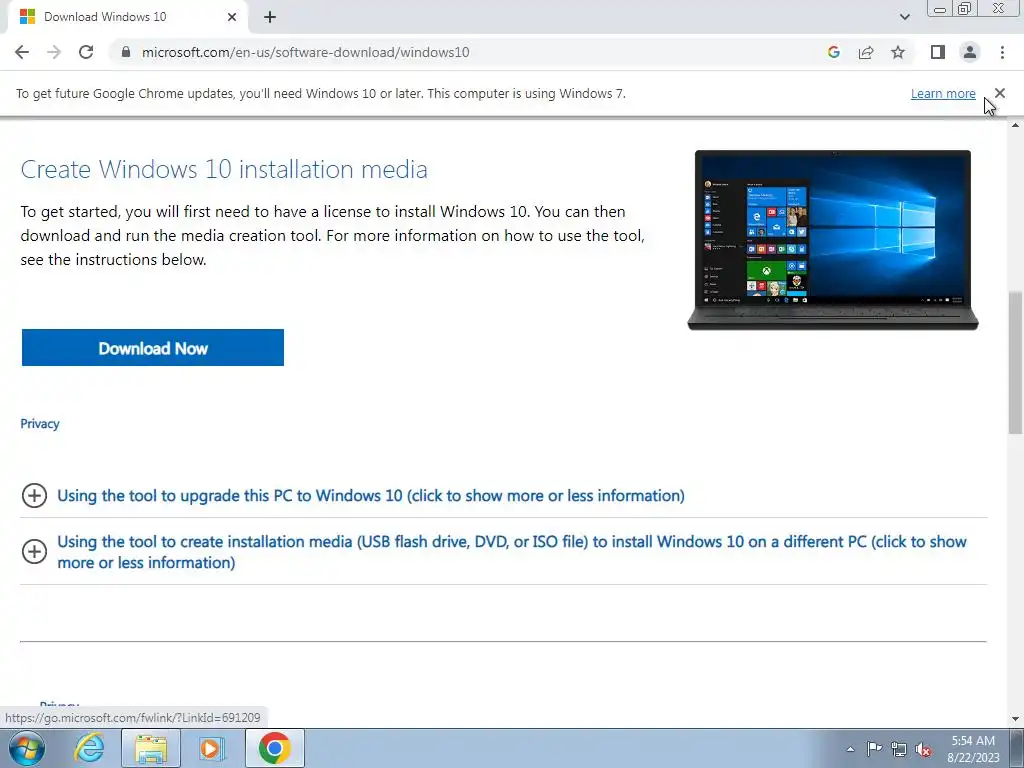Click the forward navigation arrow
Viewport: 1024px width, 768px height.
pos(54,52)
